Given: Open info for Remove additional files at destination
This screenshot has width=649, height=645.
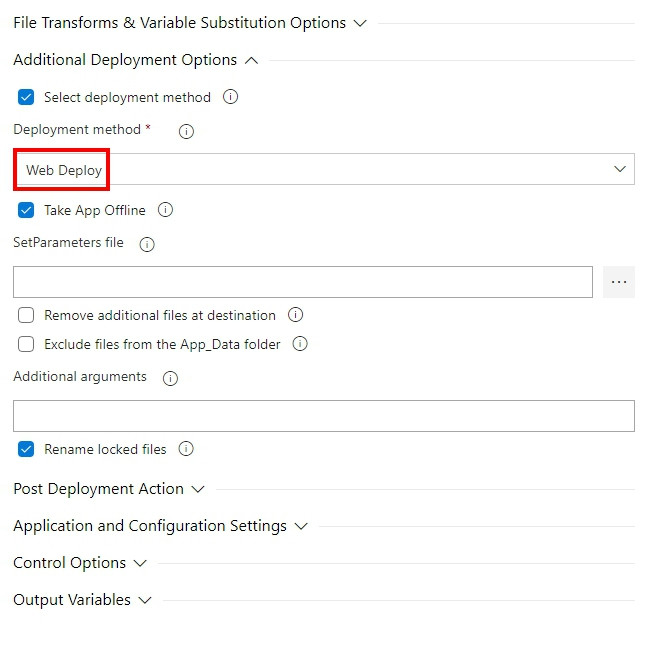Looking at the screenshot, I should coord(295,315).
